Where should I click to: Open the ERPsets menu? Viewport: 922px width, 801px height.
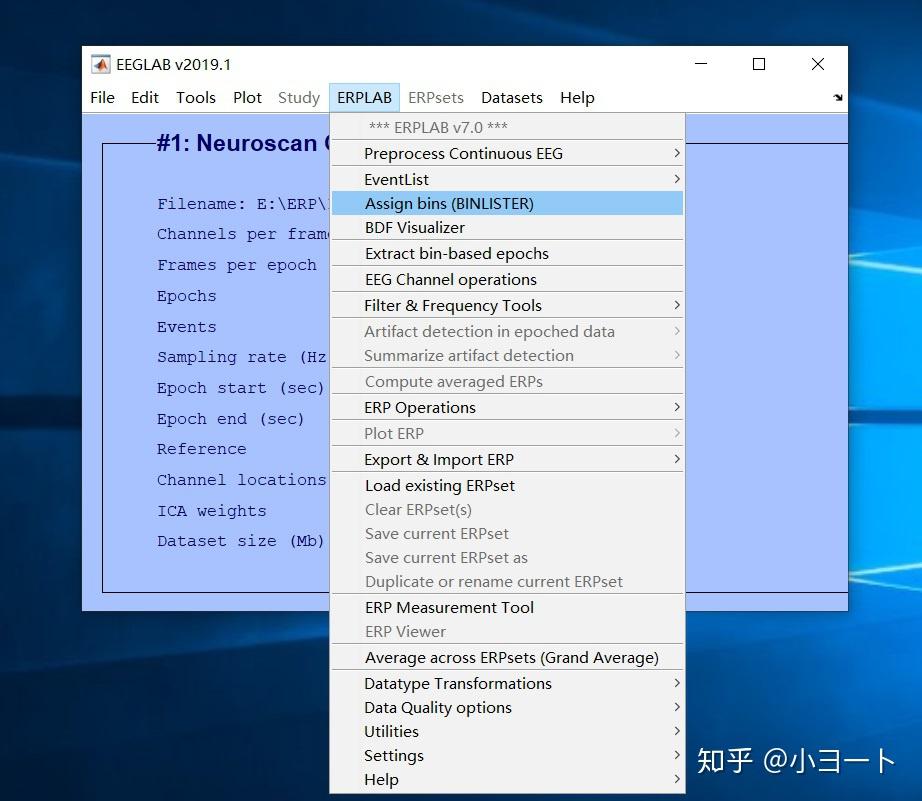click(436, 97)
